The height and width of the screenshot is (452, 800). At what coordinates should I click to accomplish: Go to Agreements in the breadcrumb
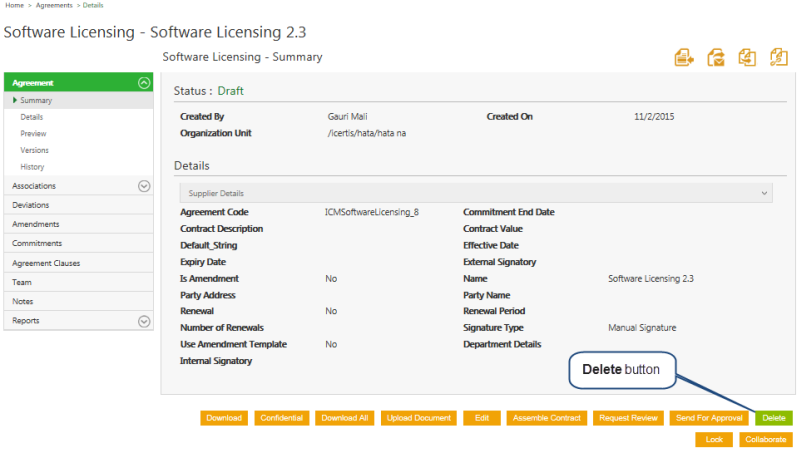(54, 5)
